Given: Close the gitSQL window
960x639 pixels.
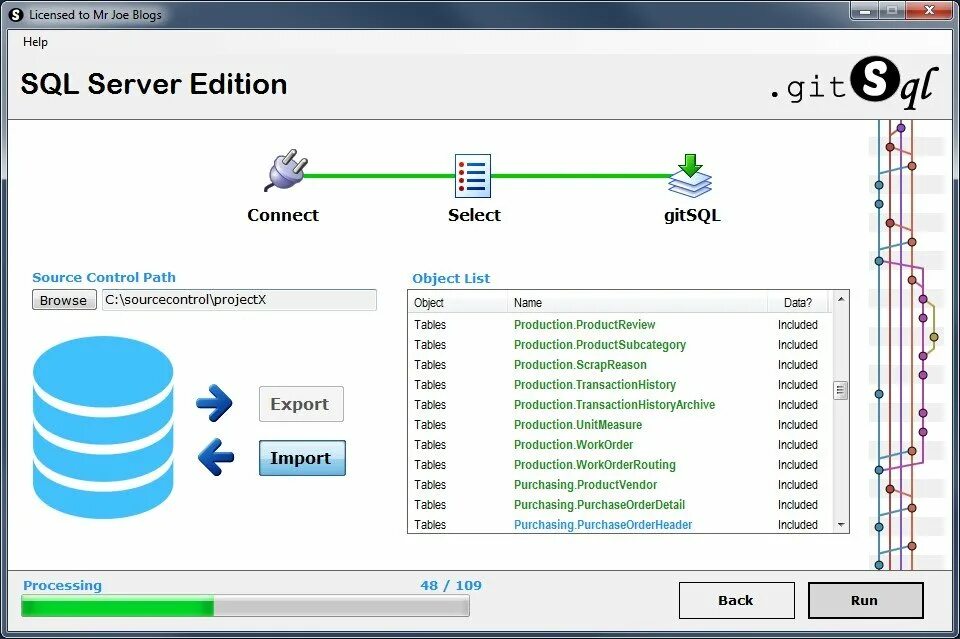Looking at the screenshot, I should 929,11.
